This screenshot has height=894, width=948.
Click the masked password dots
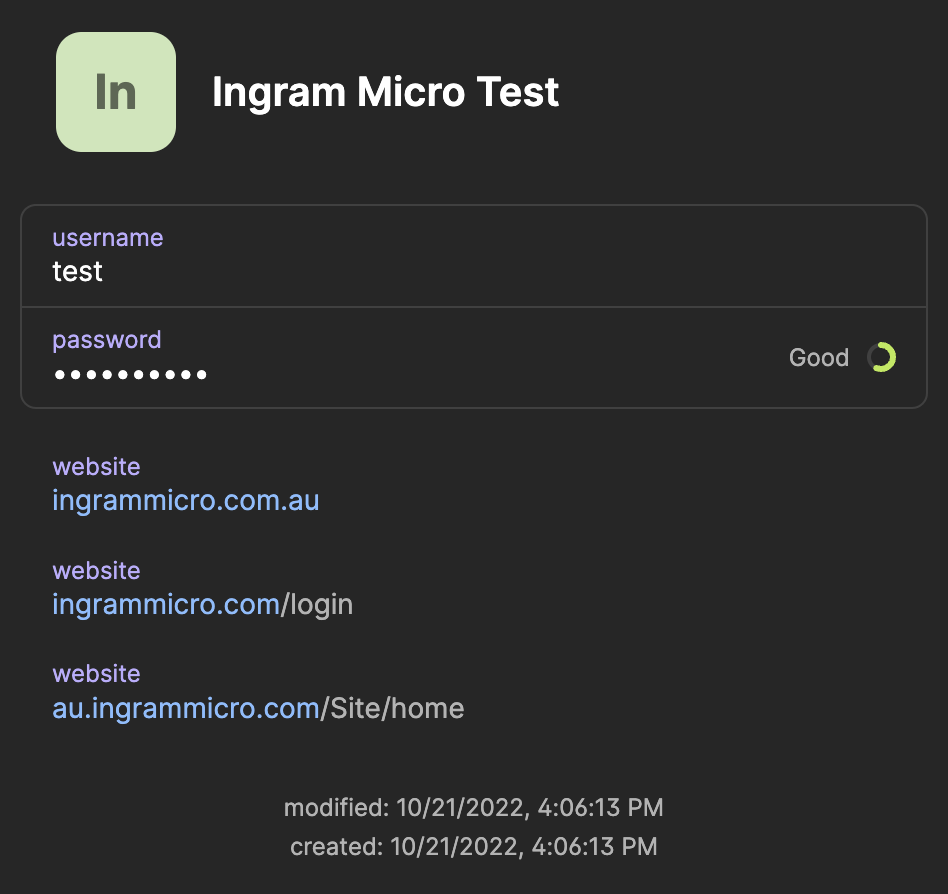click(130, 375)
